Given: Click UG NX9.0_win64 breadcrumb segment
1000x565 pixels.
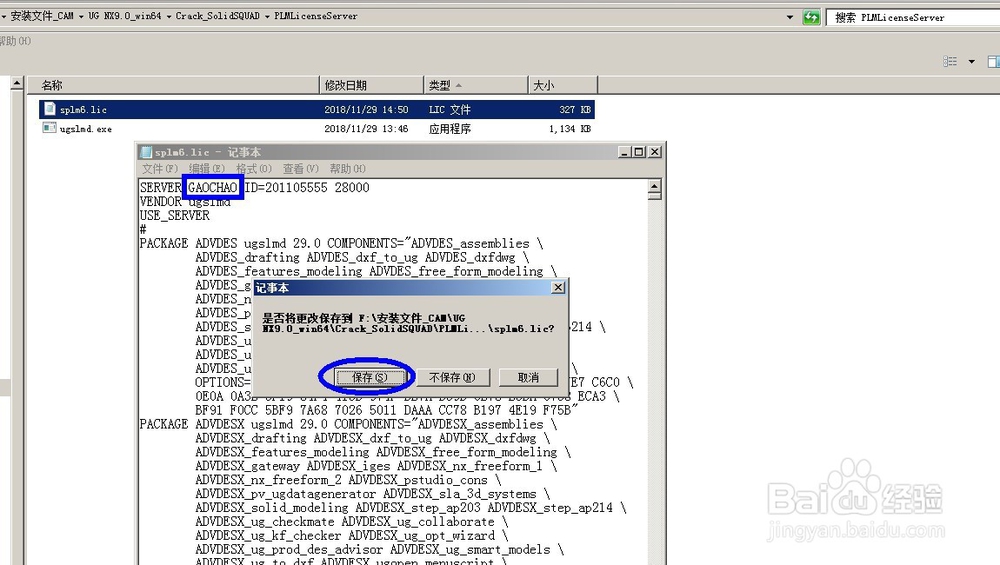Looking at the screenshot, I should coord(124,16).
